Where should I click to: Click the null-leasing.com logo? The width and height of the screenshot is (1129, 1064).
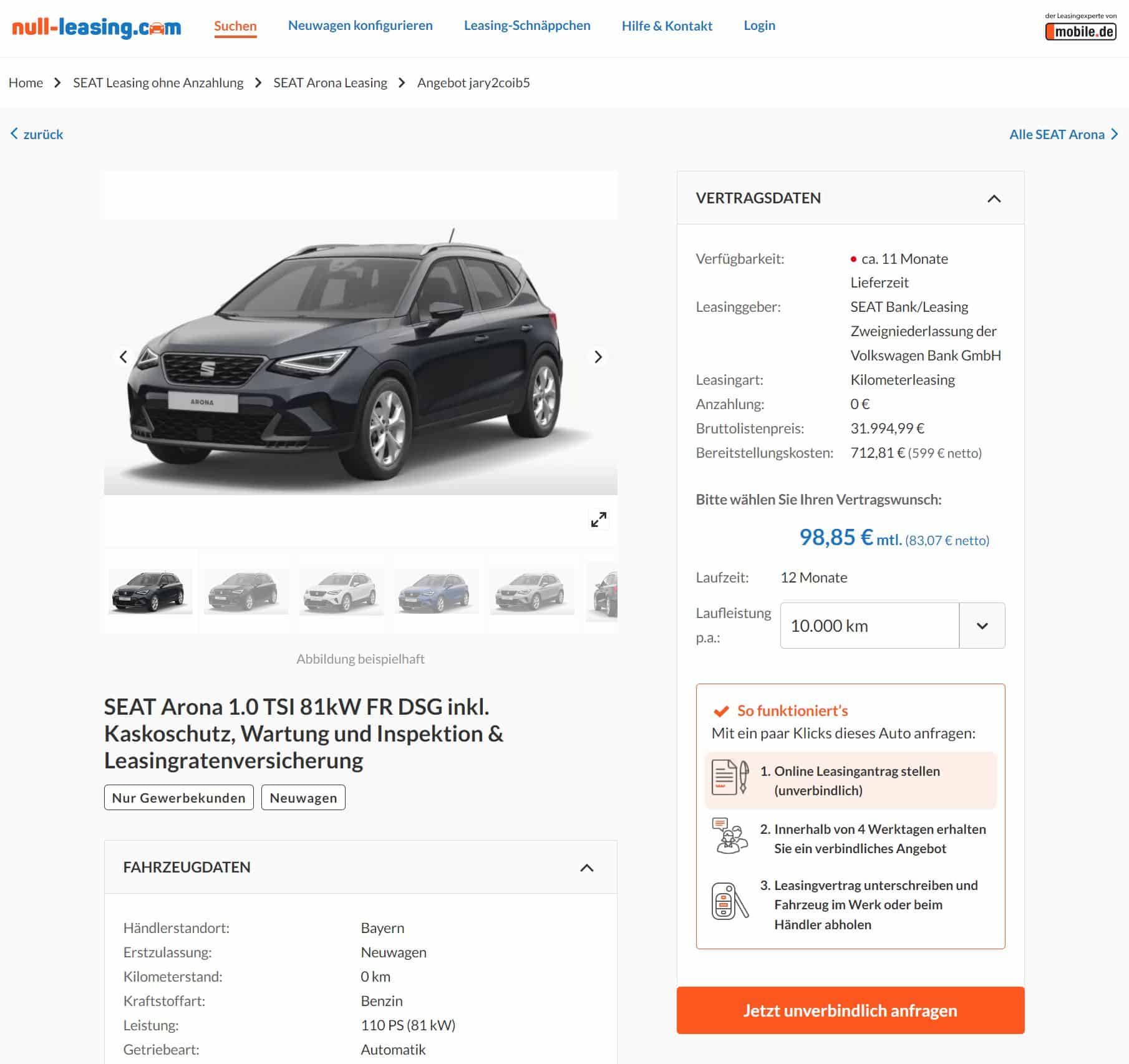click(x=96, y=27)
